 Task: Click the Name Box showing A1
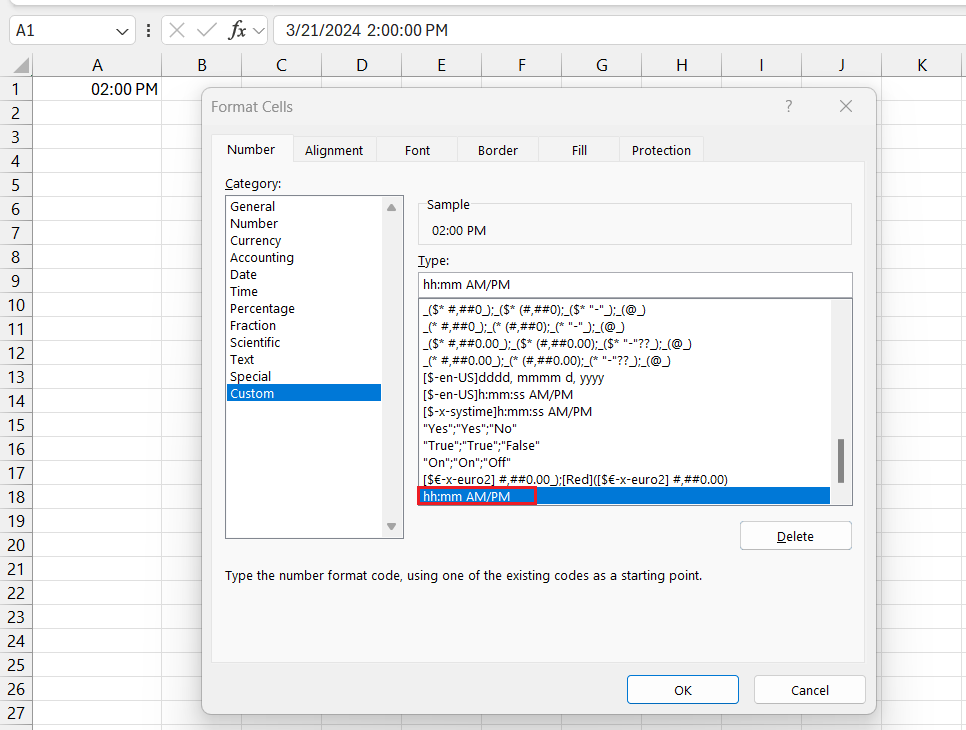click(x=72, y=30)
